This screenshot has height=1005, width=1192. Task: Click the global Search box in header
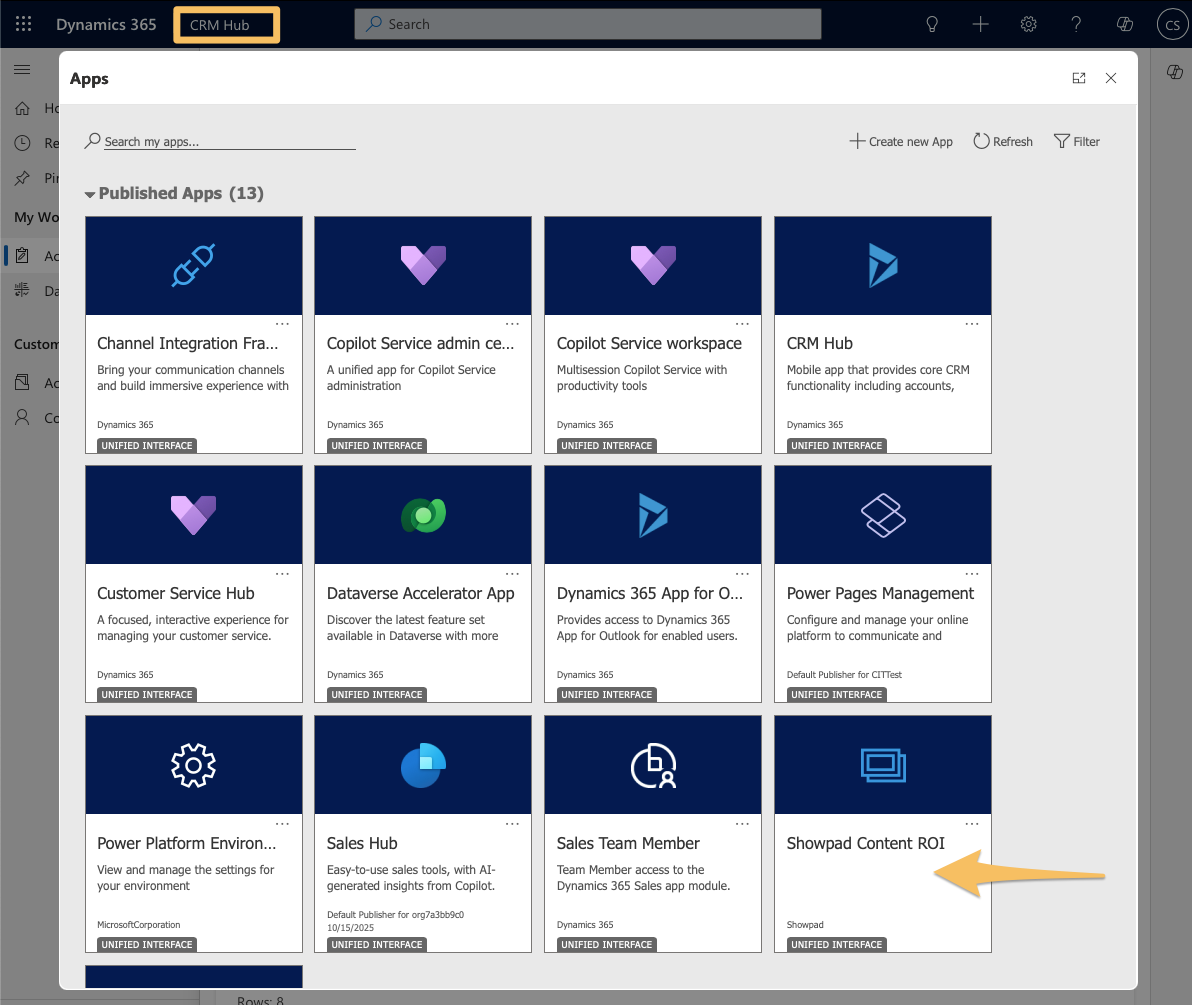(x=588, y=24)
